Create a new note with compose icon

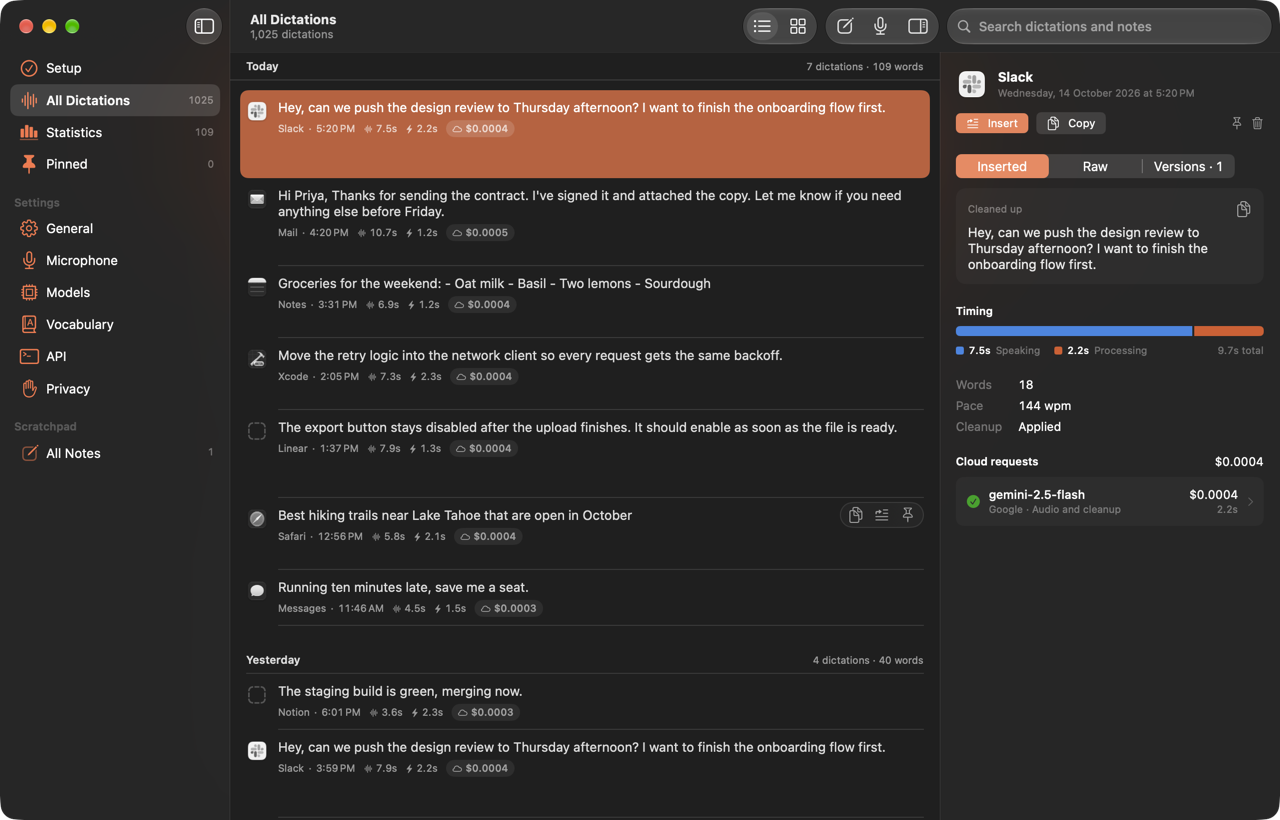845,26
